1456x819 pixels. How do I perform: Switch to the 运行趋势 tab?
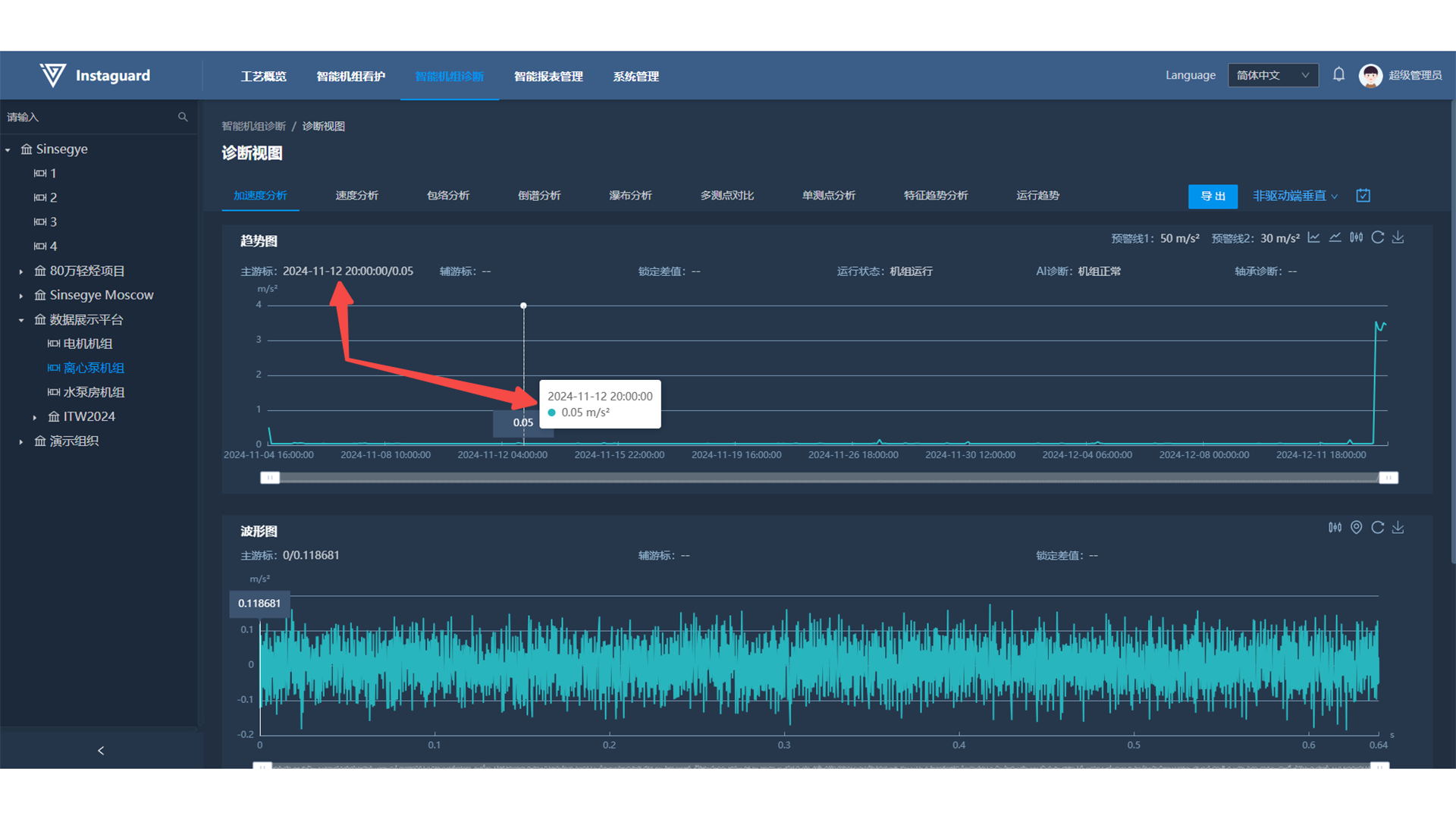(1038, 196)
